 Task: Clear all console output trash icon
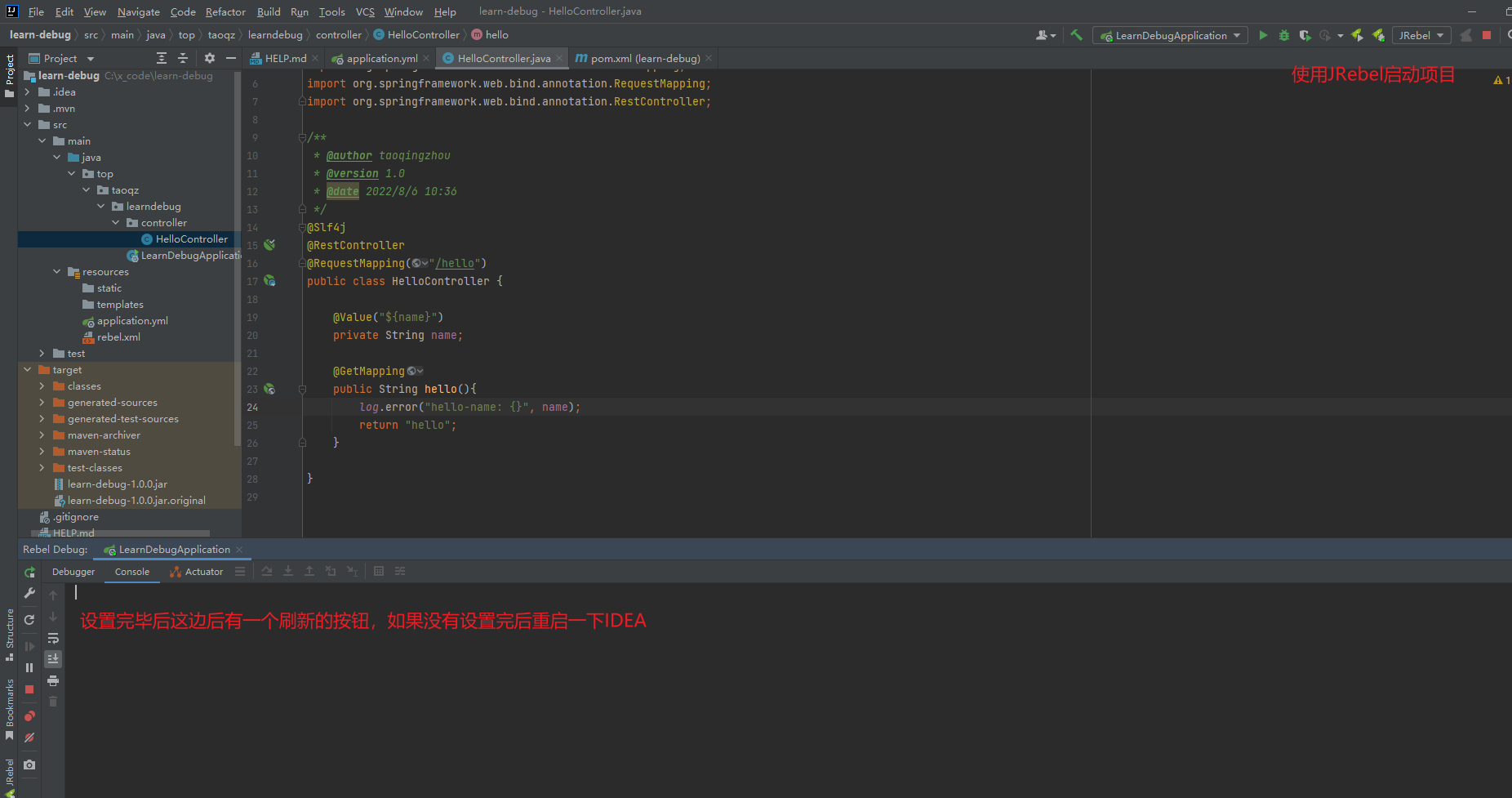[53, 702]
